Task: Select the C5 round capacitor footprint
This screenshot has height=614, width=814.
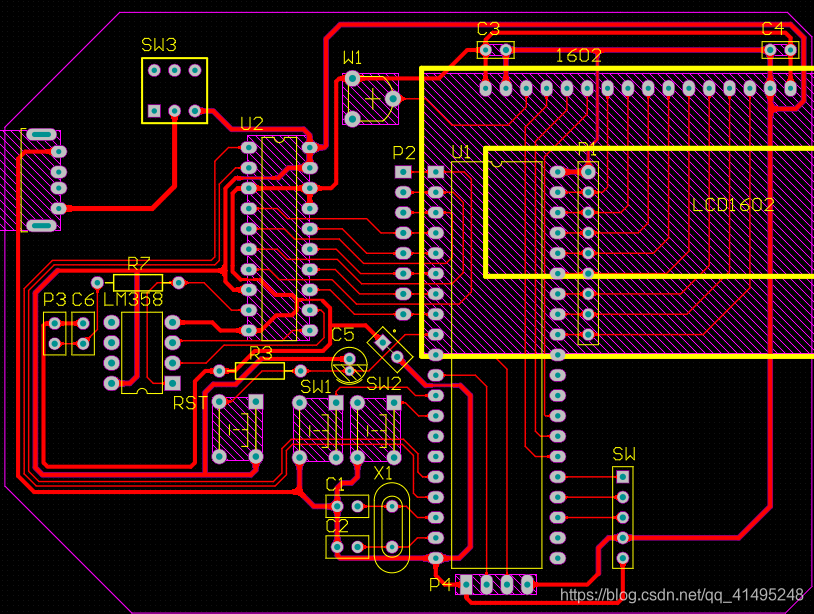Action: click(349, 365)
